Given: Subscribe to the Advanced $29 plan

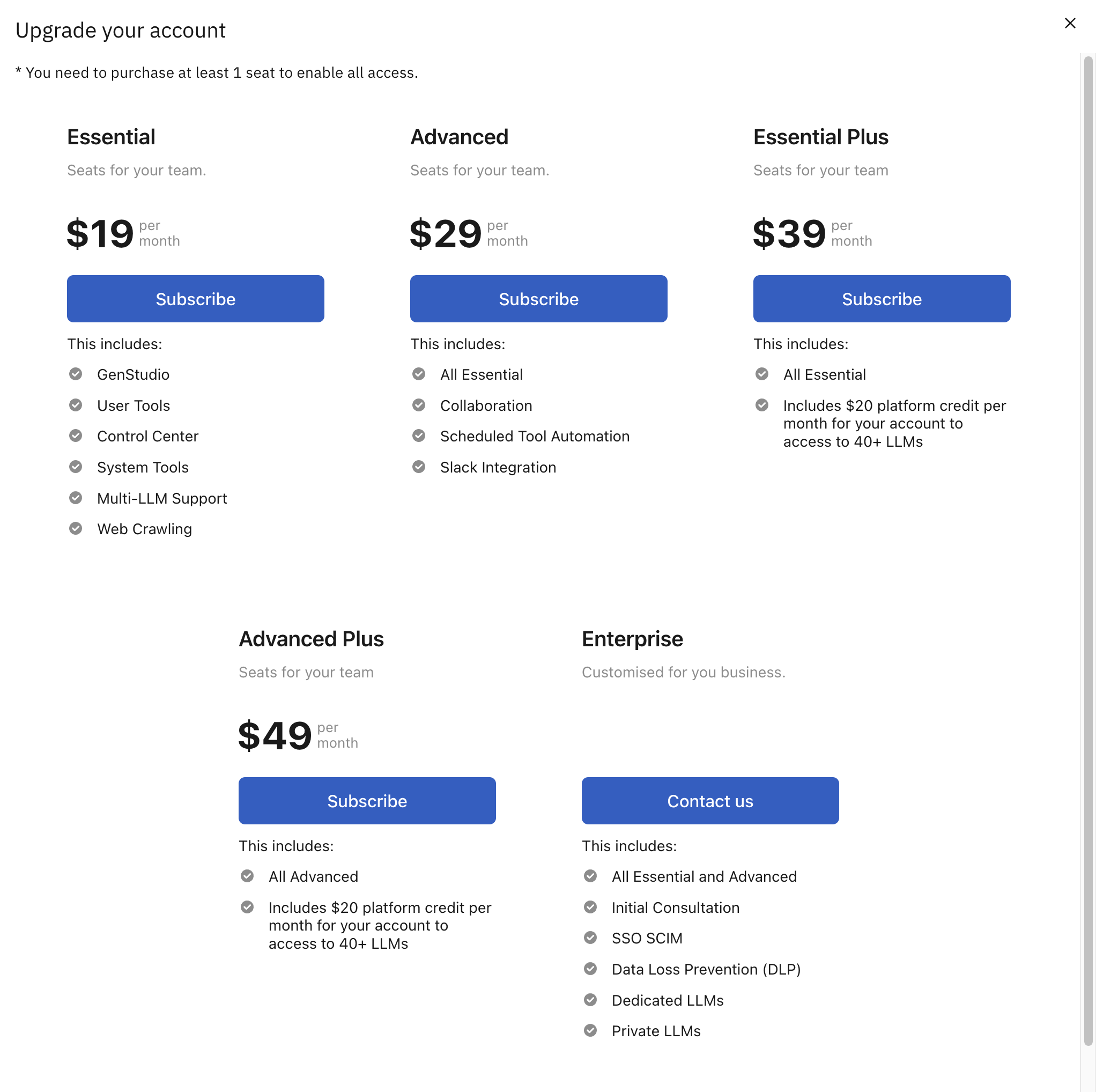Looking at the screenshot, I should pyautogui.click(x=538, y=299).
